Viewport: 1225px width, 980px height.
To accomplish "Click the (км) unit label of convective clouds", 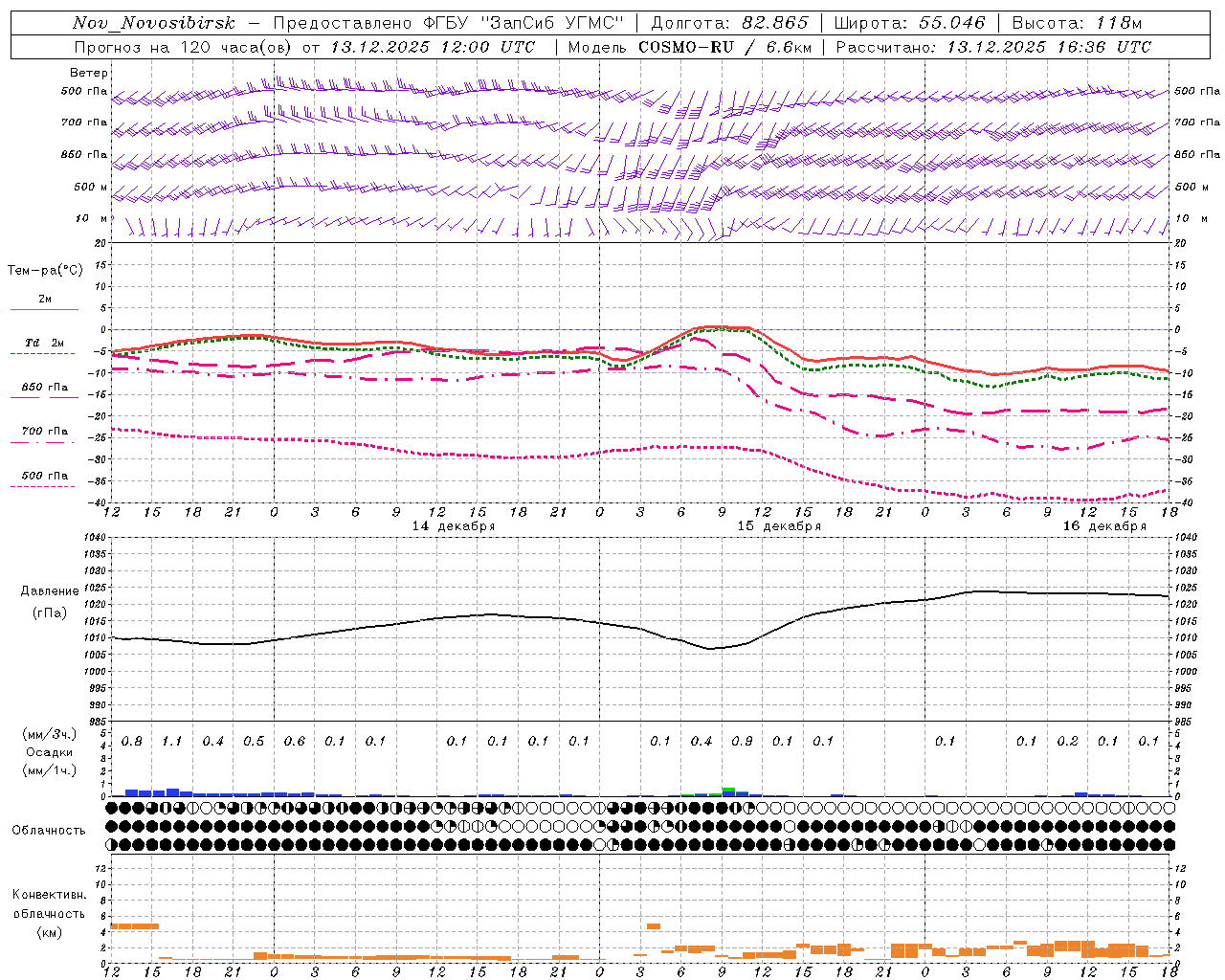I will click(x=49, y=932).
